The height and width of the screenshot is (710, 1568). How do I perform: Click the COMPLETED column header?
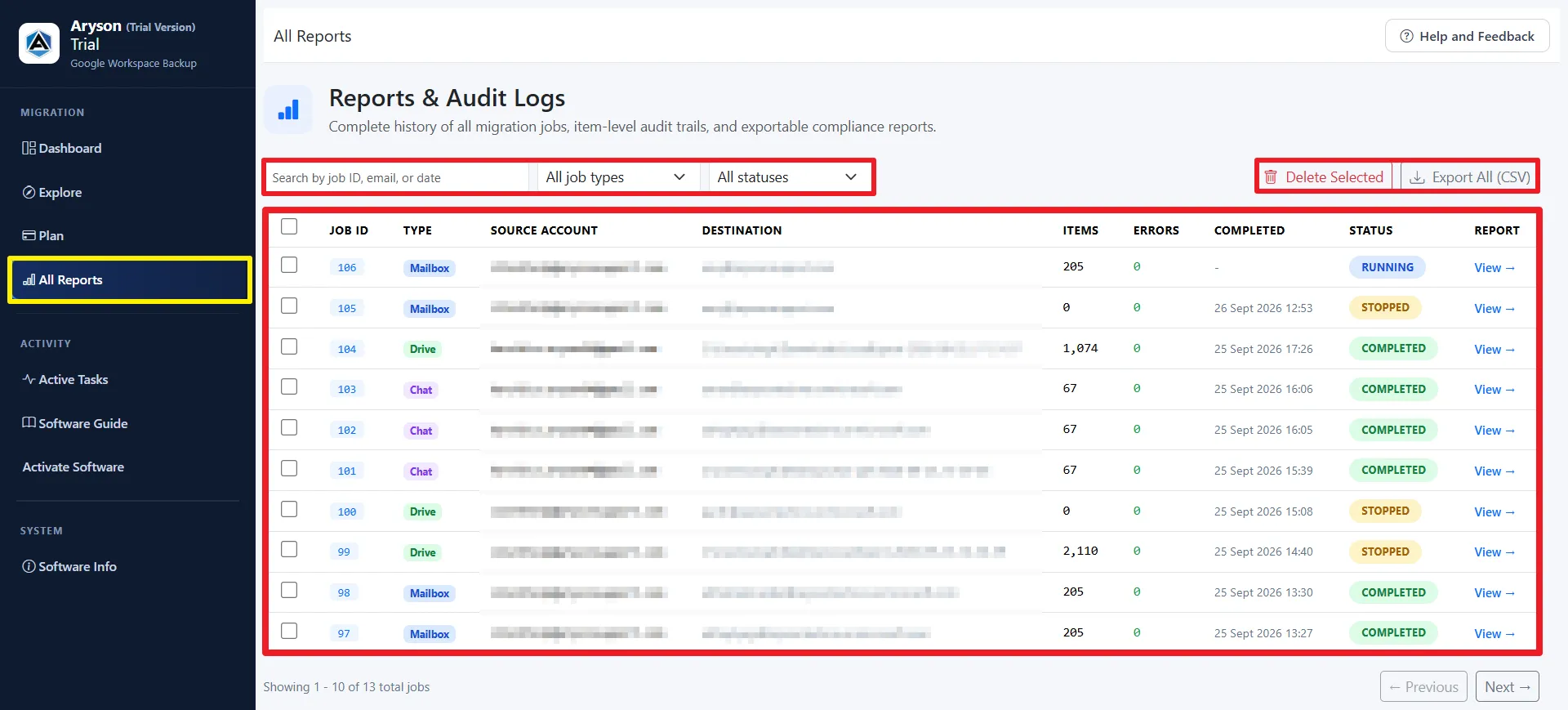(1249, 230)
